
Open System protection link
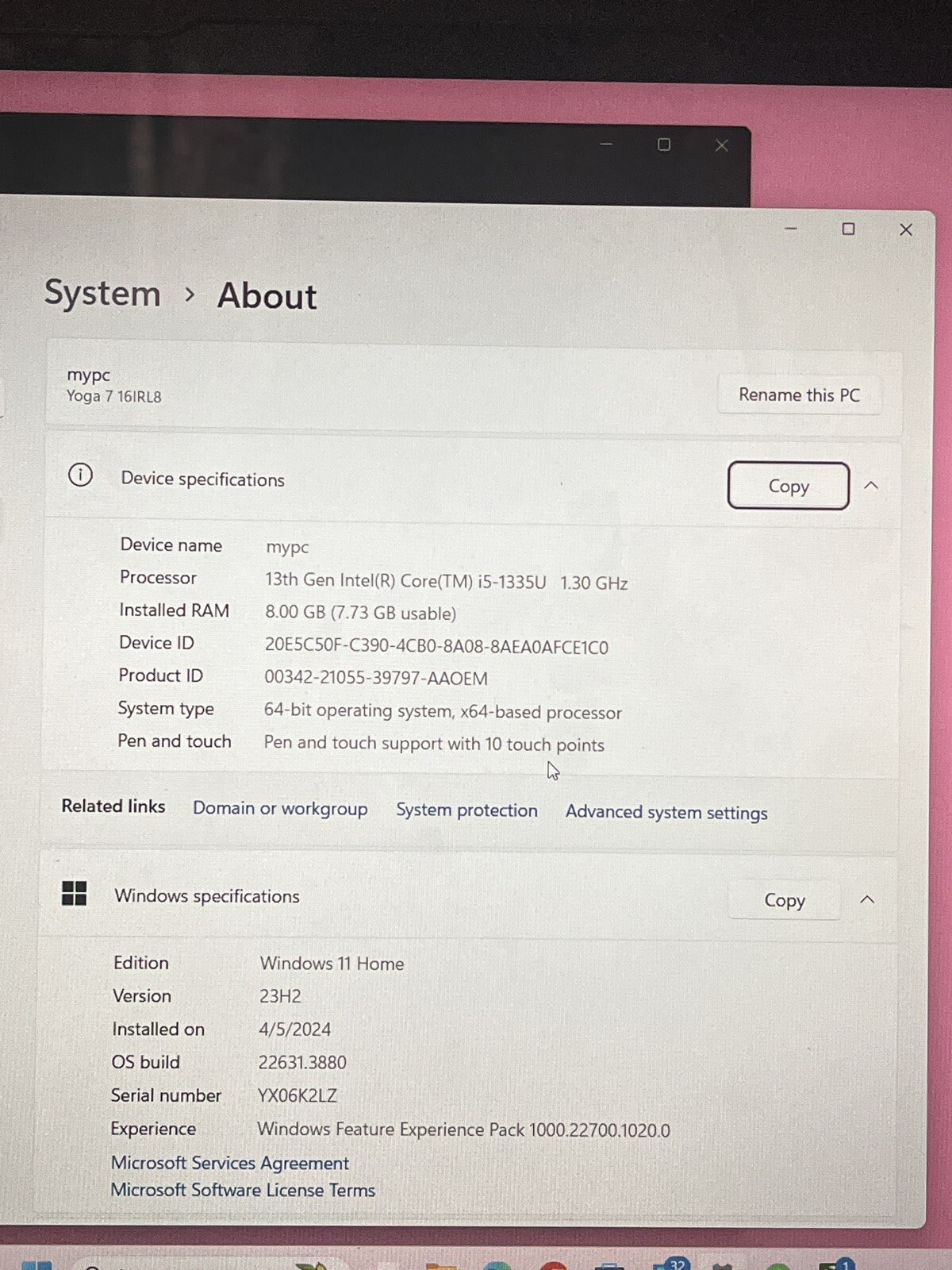466,810
